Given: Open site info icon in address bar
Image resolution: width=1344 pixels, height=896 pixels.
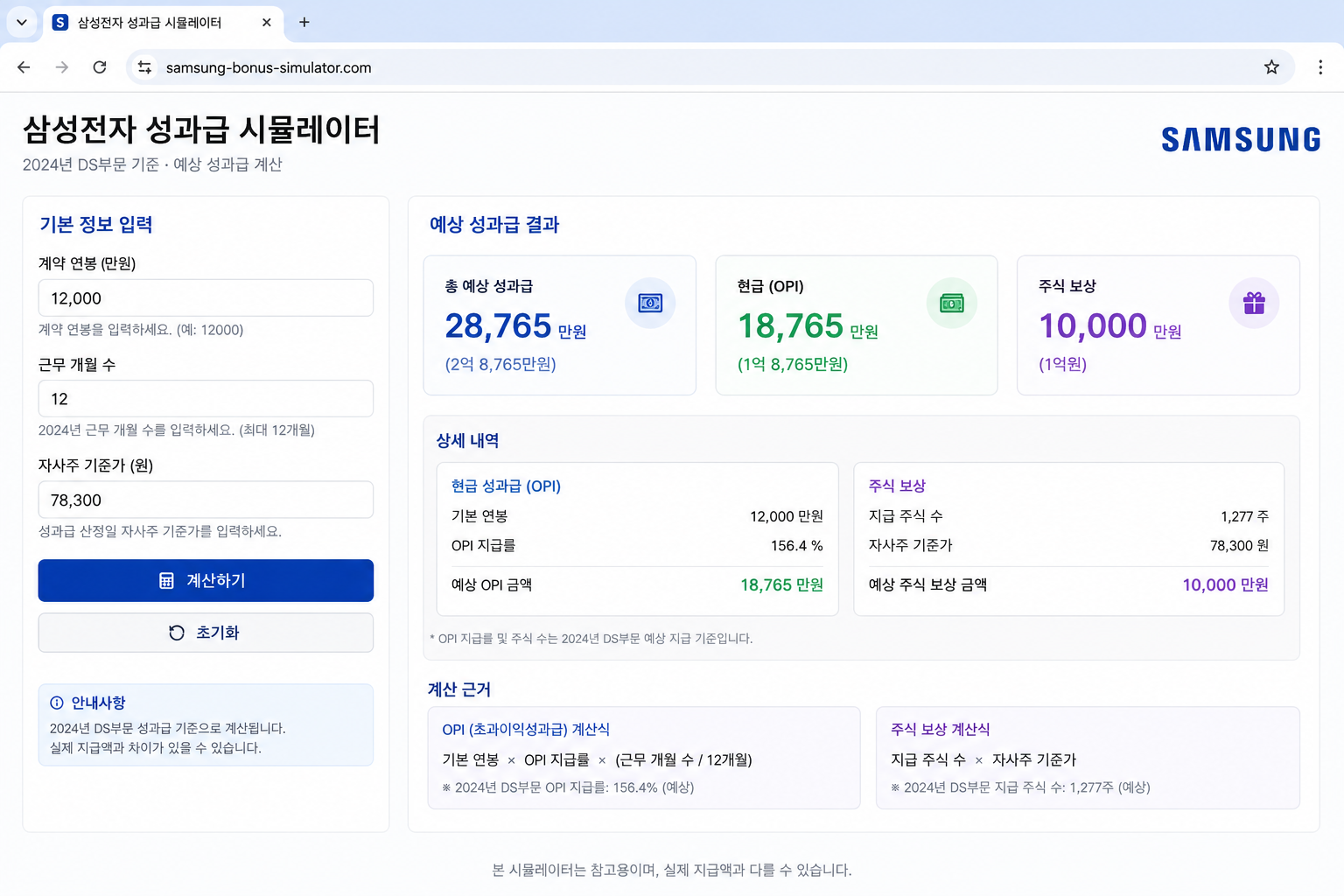Looking at the screenshot, I should (144, 67).
